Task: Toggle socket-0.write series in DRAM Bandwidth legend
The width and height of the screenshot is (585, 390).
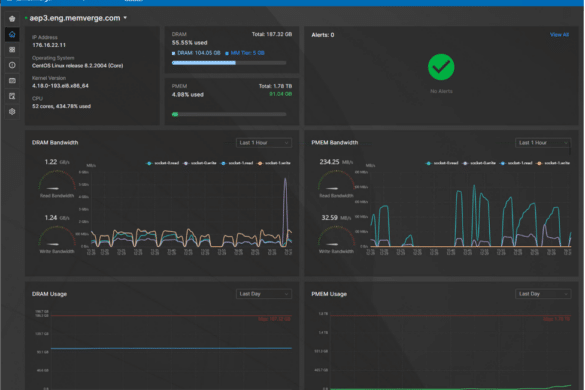Action: [x=200, y=163]
